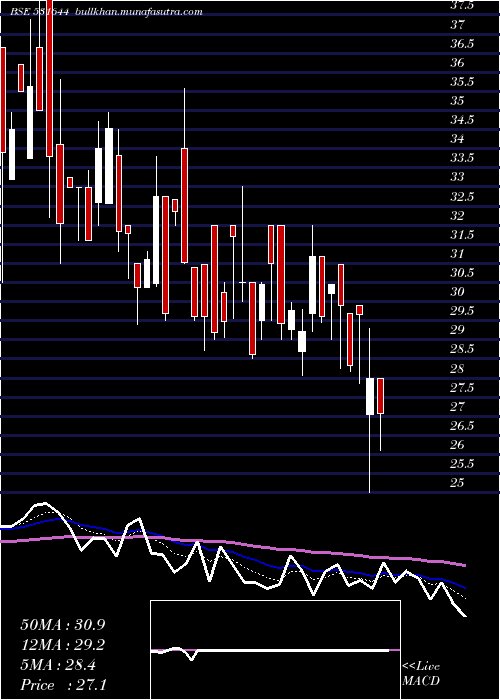Select the 35 price level label
This screenshot has height=700, width=500.
tap(457, 101)
